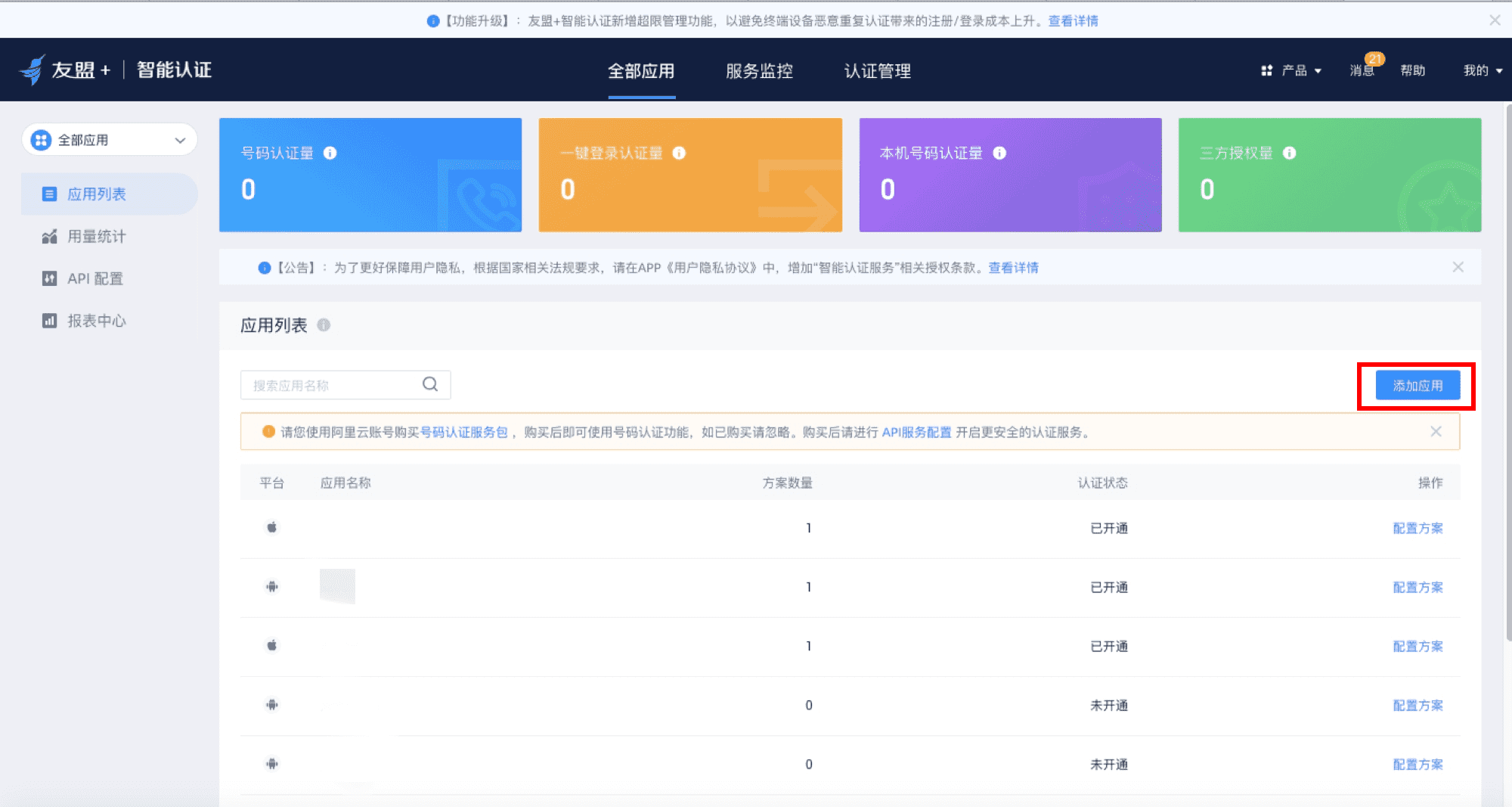
Task: Click the info icon beside 号码认证量
Action: tap(330, 153)
